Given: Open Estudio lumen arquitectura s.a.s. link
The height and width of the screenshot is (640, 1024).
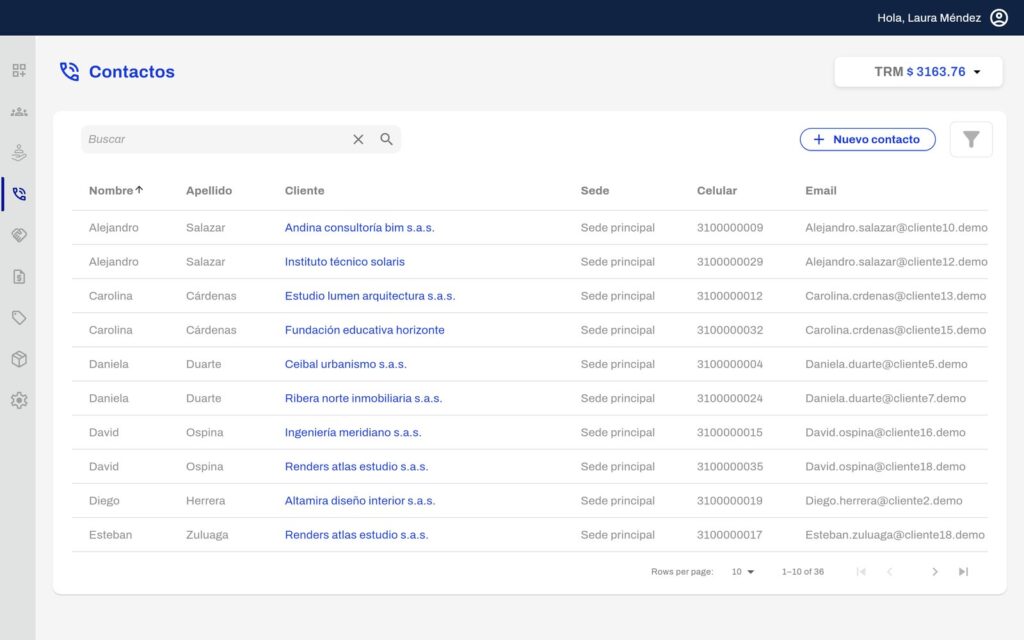Looking at the screenshot, I should point(370,296).
